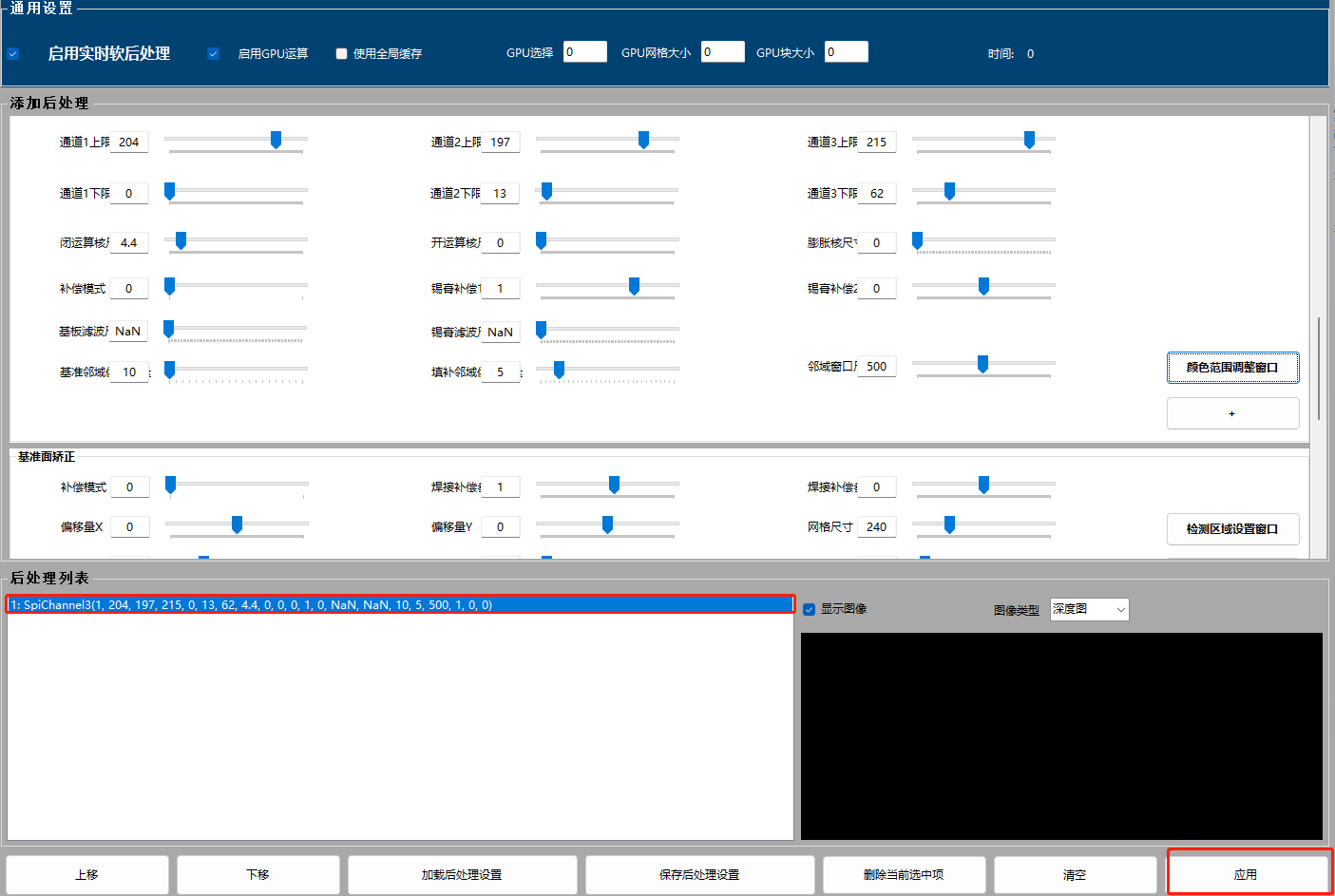Toggle the 启用实时软后处理 checkbox
1335x896 pixels.
tap(12, 54)
